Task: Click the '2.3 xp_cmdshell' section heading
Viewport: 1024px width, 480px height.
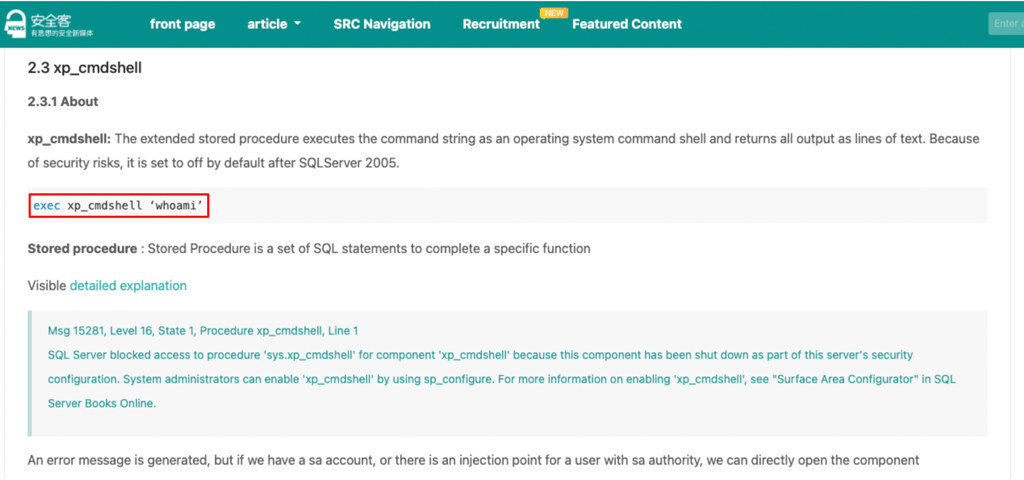Action: point(85,68)
